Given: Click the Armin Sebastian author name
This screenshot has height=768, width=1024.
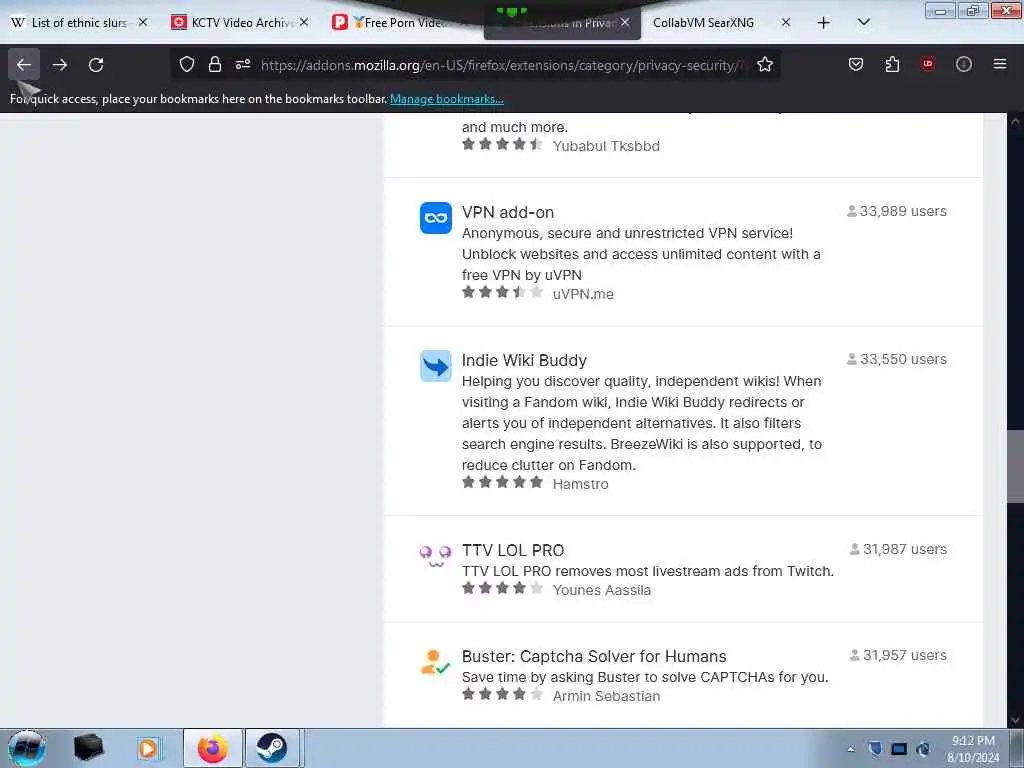Looking at the screenshot, I should click(606, 696).
